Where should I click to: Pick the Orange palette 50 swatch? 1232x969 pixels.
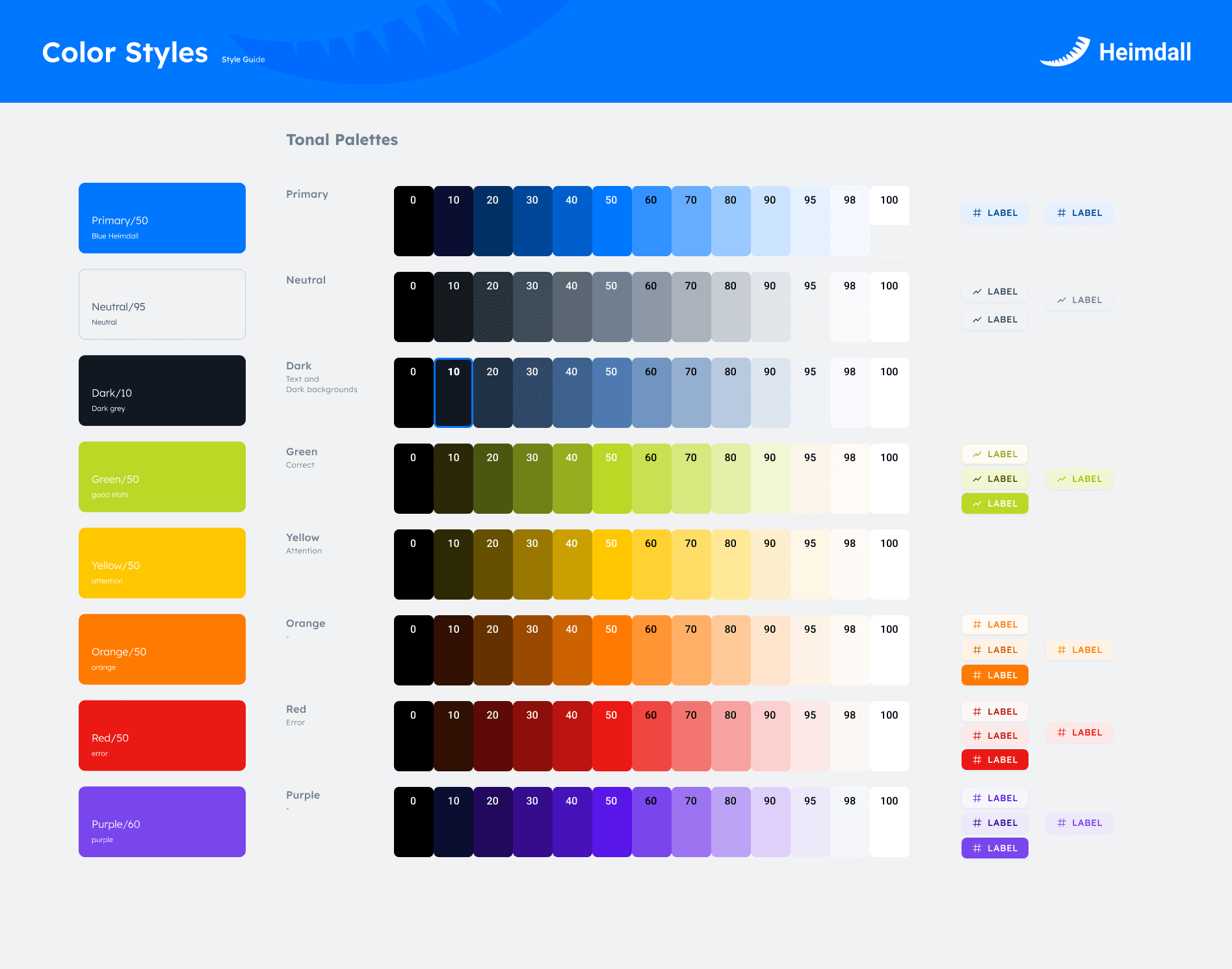[612, 650]
